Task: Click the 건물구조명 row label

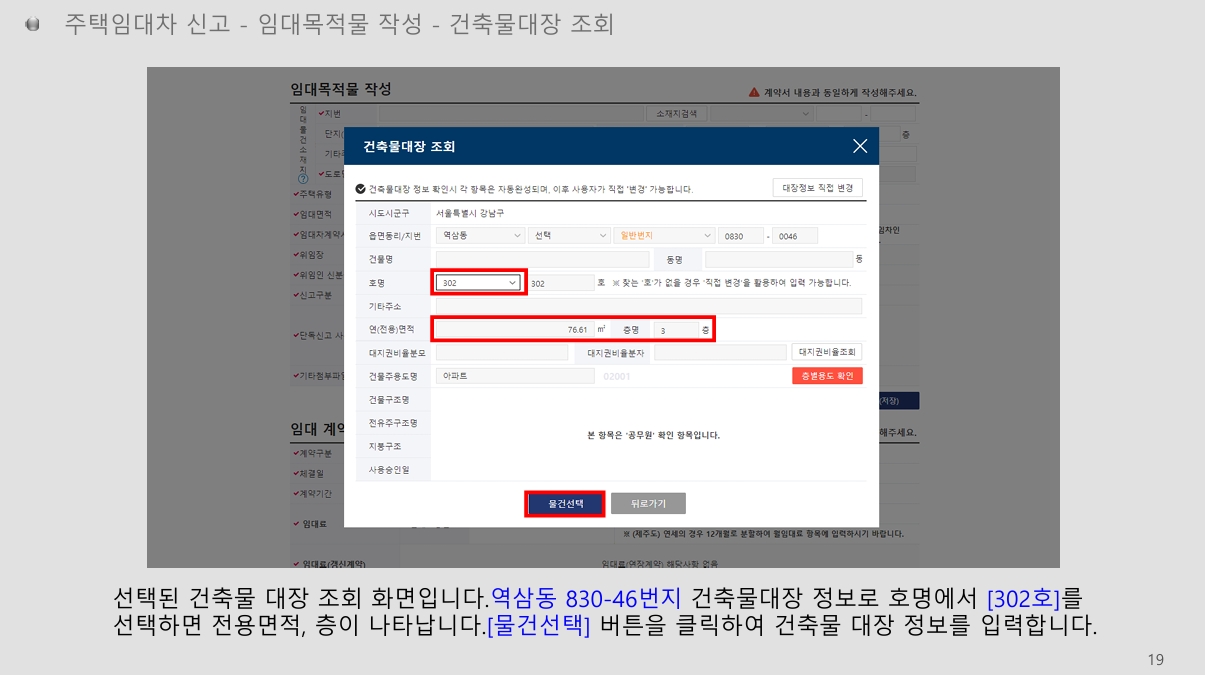Action: coord(388,399)
